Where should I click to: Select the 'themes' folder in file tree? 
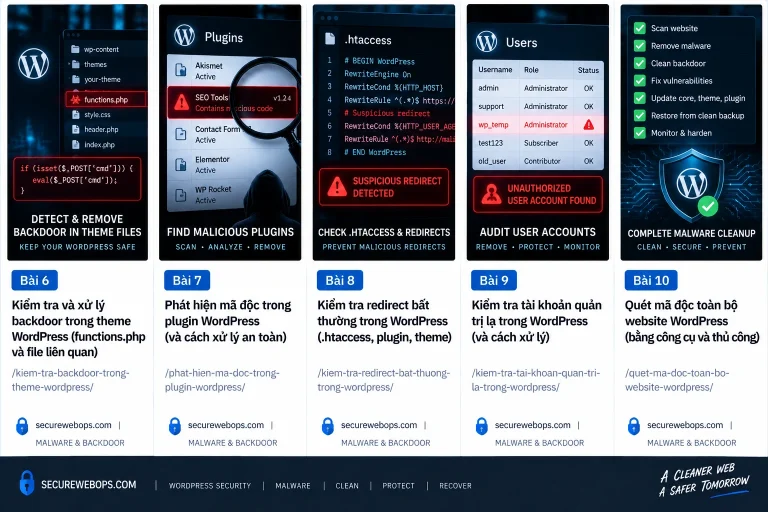[x=89, y=64]
